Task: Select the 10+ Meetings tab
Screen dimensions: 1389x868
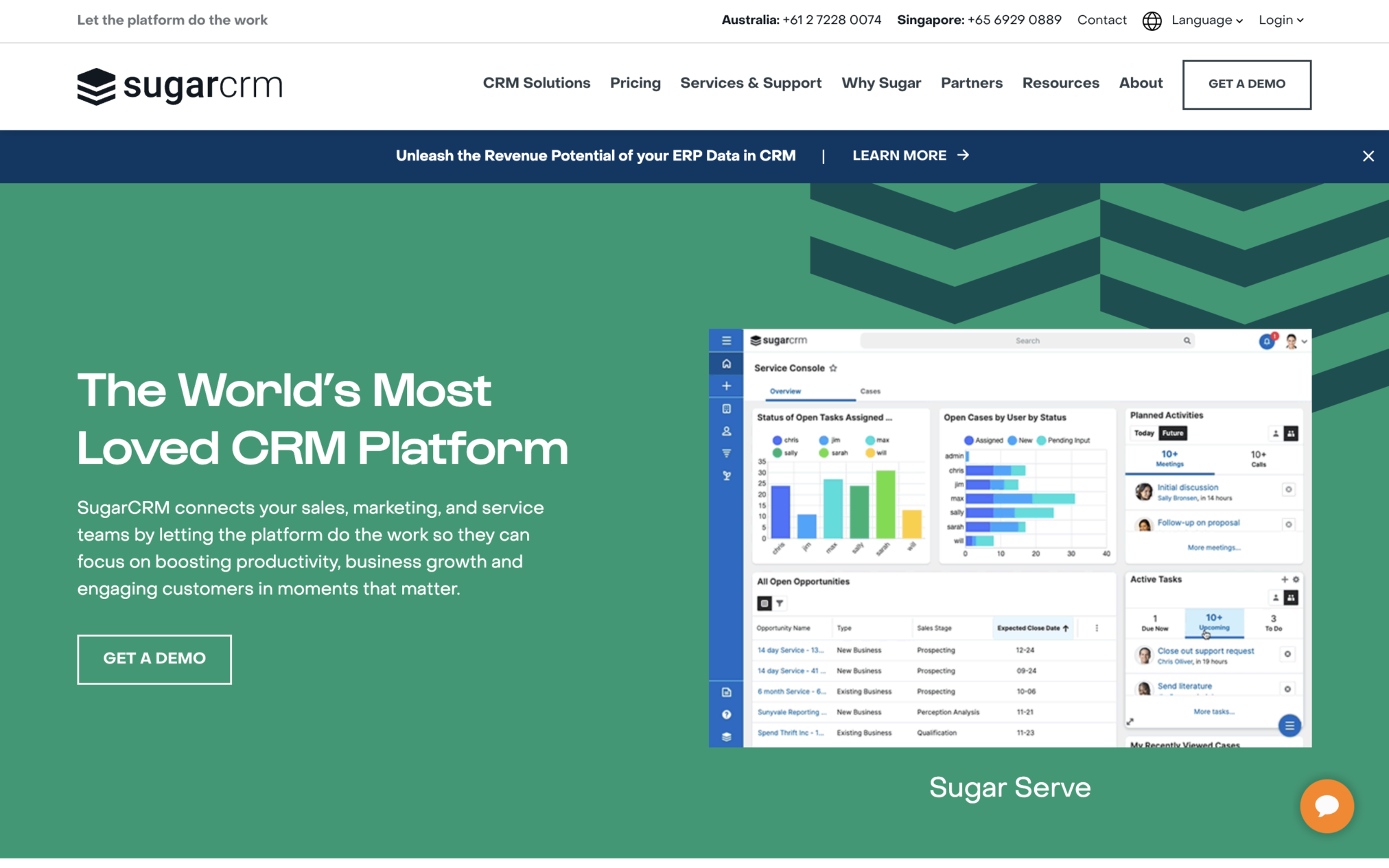Action: point(1169,458)
